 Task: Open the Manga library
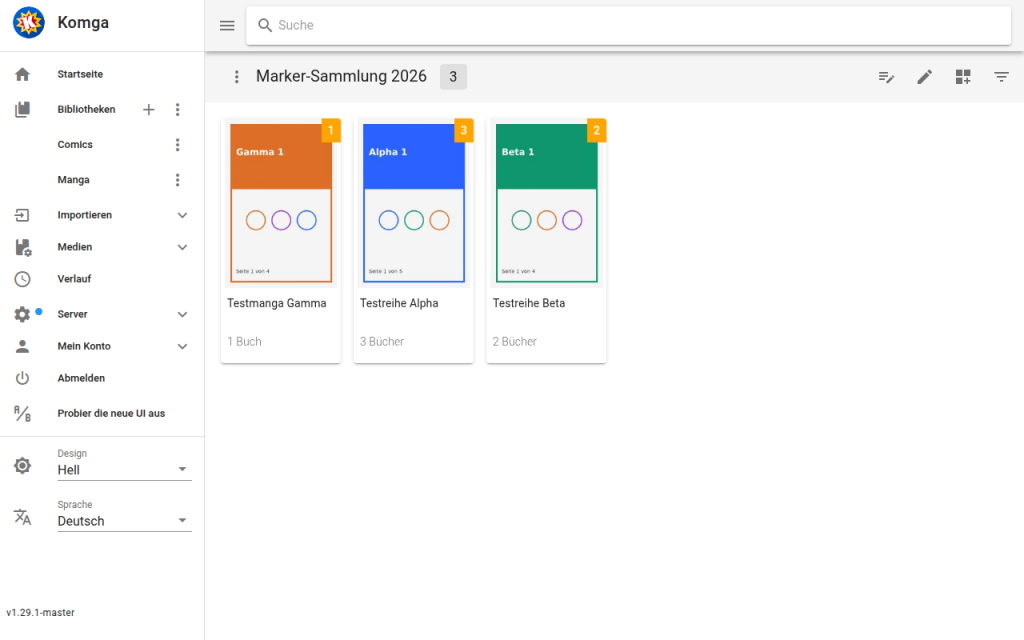[73, 180]
